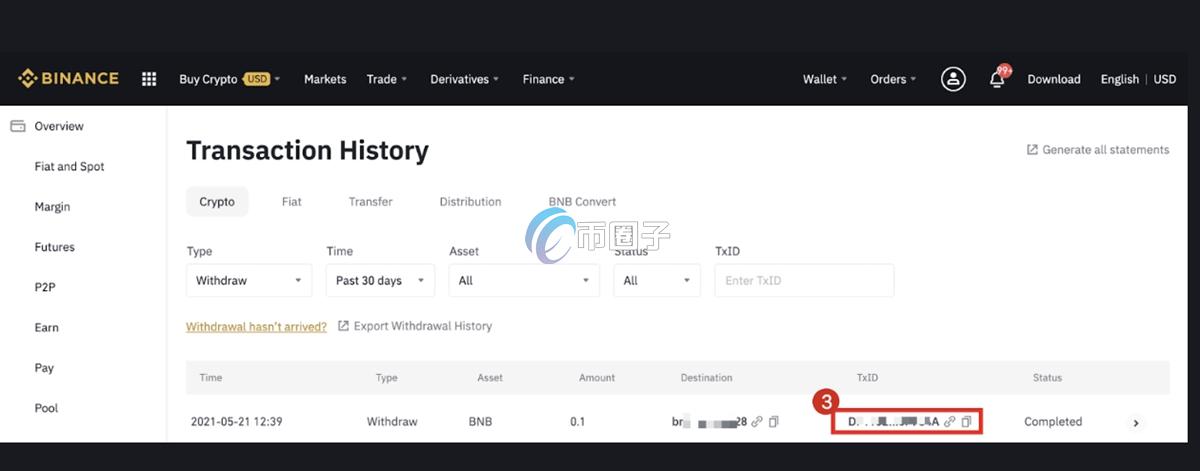
Task: Click the Enter TxID input field
Action: tap(803, 281)
